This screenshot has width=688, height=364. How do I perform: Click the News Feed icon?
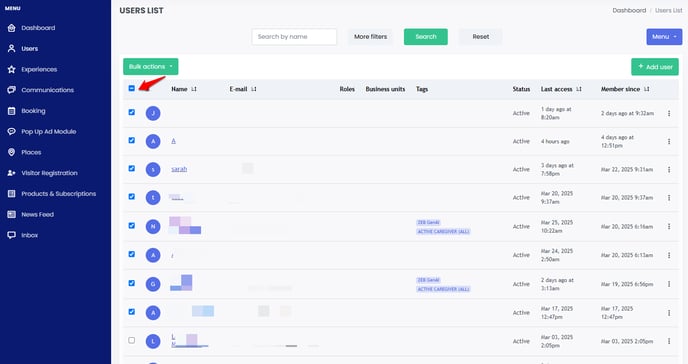(x=11, y=214)
